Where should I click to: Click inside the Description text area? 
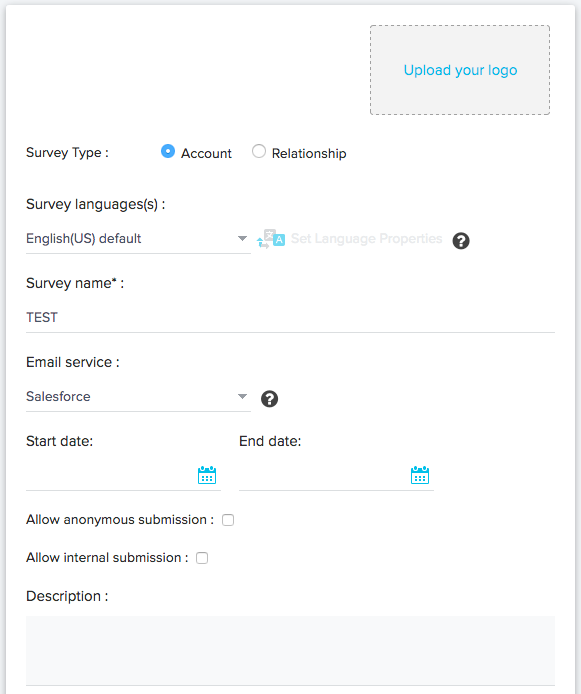[x=290, y=651]
